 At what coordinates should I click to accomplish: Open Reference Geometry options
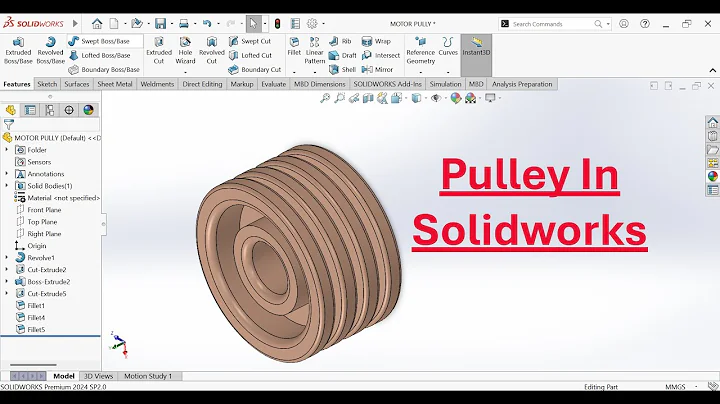pyautogui.click(x=420, y=50)
